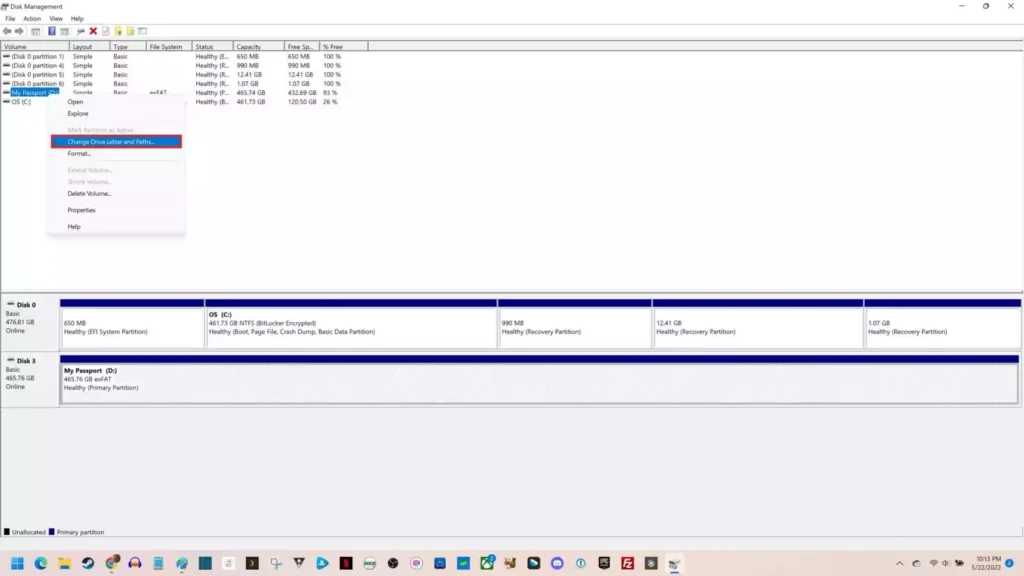Click the red X Delete toolbar icon
Image resolution: width=1024 pixels, height=576 pixels.
click(93, 31)
